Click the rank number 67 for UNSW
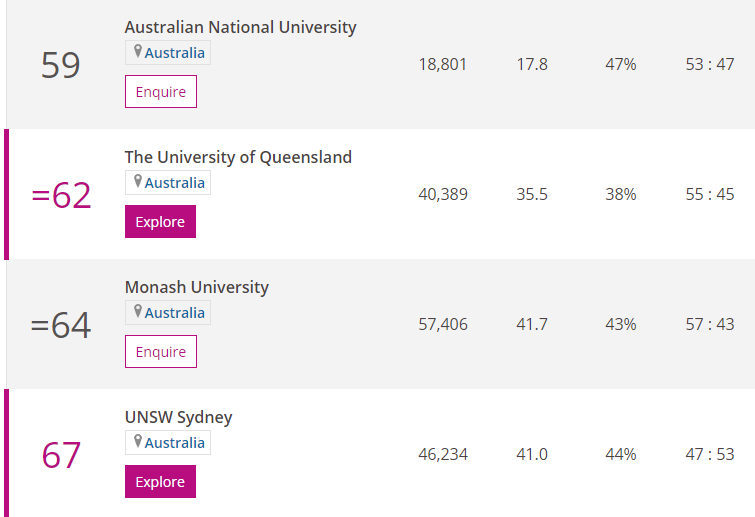Image resolution: width=755 pixels, height=517 pixels. coord(61,455)
